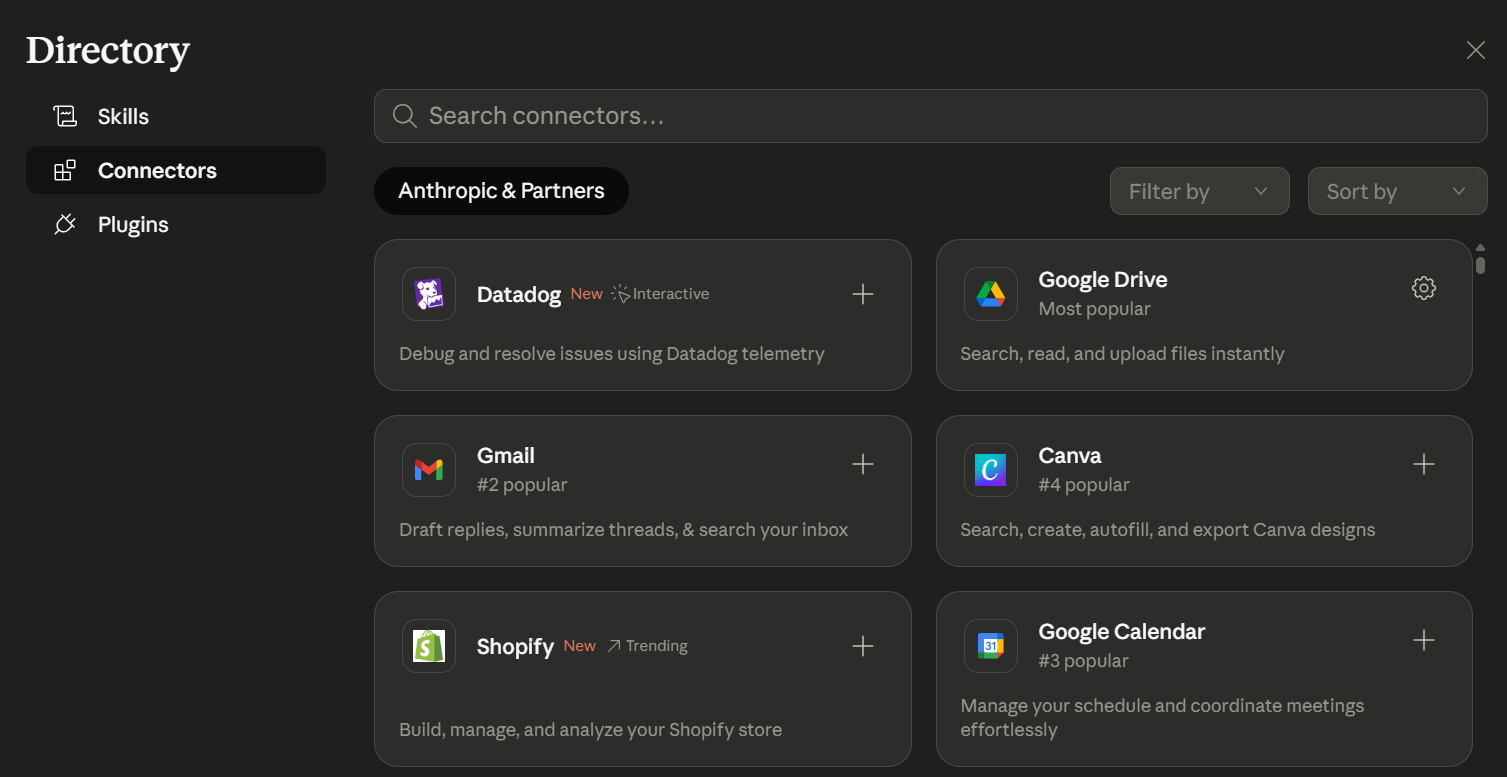Click 'Manage your schedule and coordinate meetings effortlessly'
Image resolution: width=1507 pixels, height=777 pixels.
coord(1162,718)
